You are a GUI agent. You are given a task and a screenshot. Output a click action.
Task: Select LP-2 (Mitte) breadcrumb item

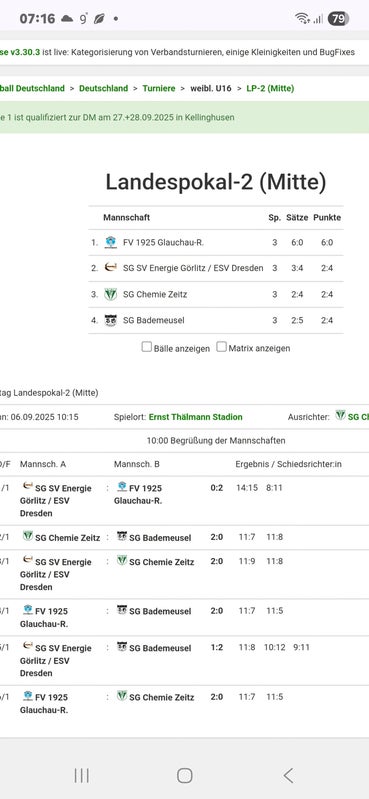270,88
